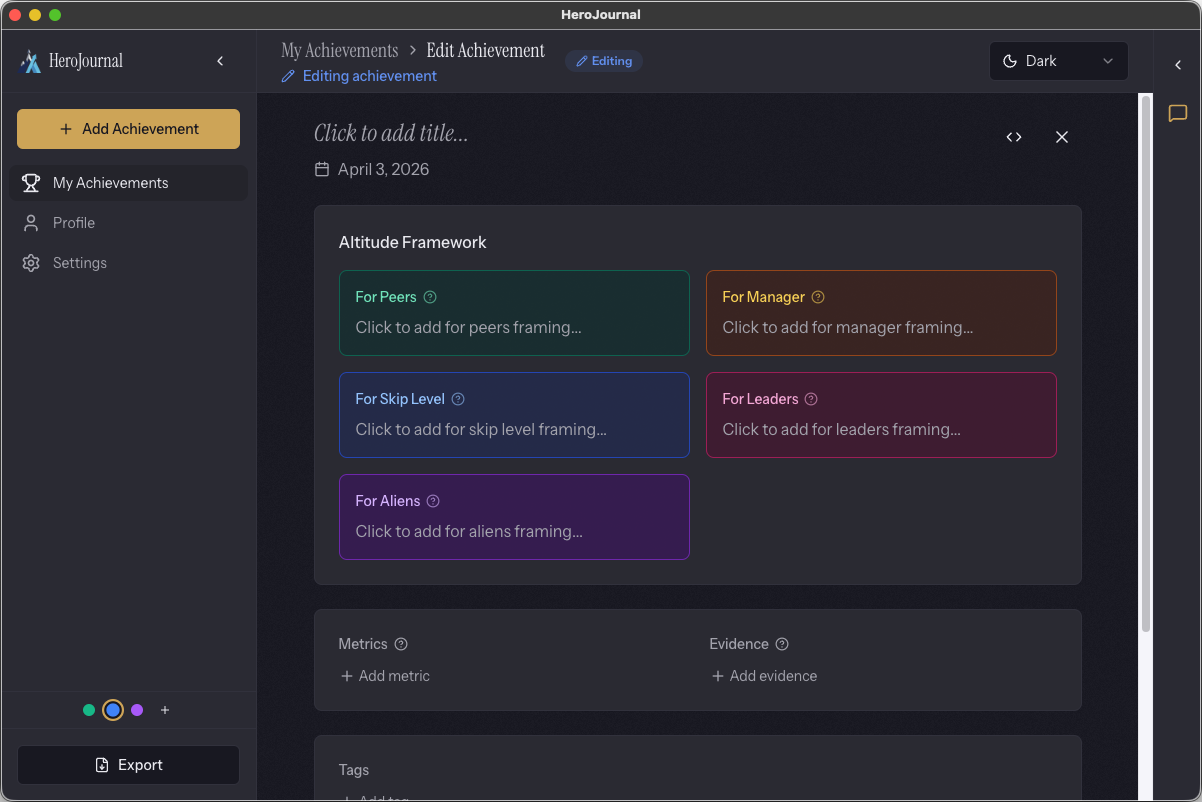Click the Add Achievement button
Image resolution: width=1202 pixels, height=802 pixels.
[x=128, y=129]
